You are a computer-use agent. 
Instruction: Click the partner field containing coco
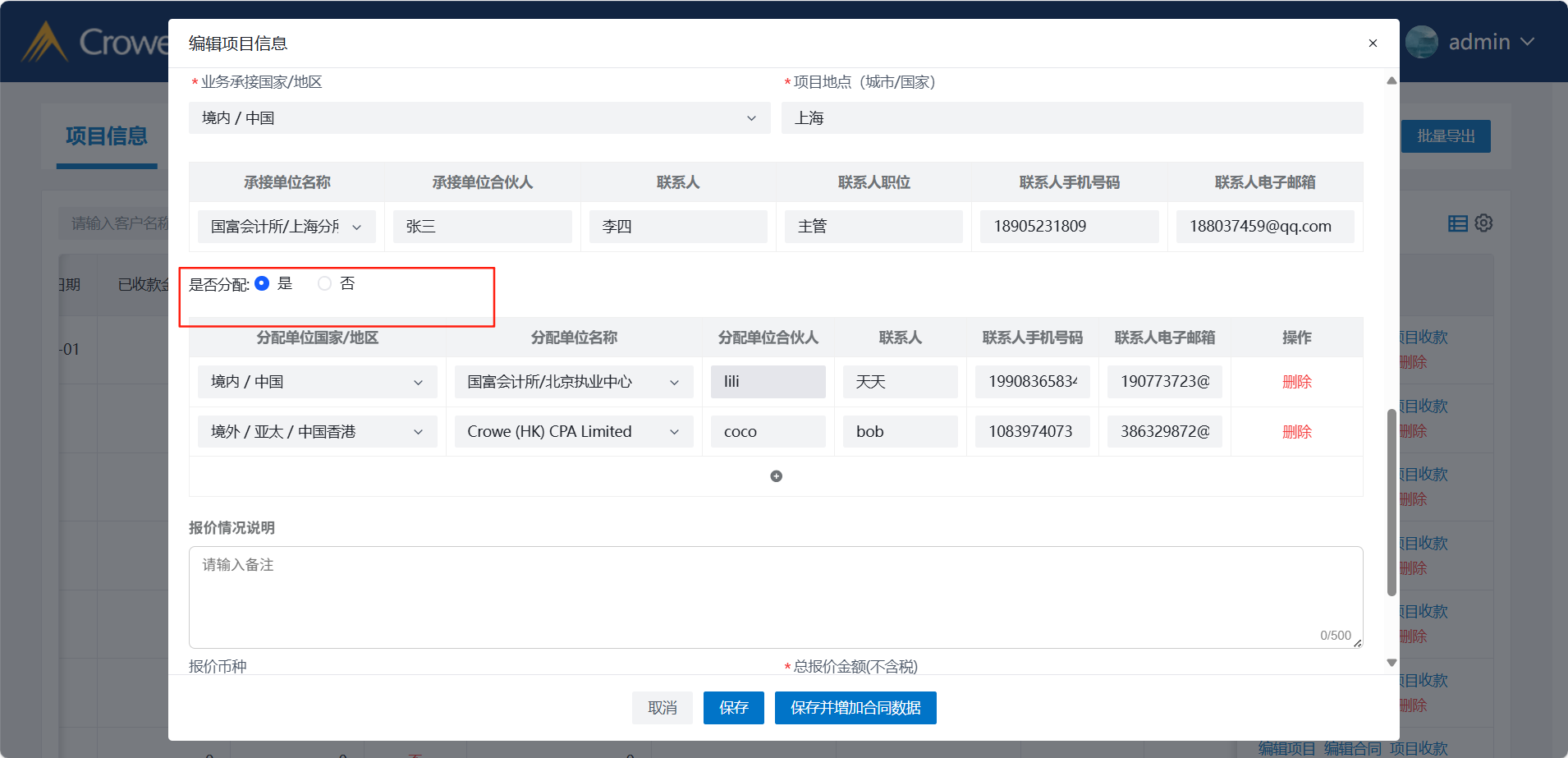(768, 432)
